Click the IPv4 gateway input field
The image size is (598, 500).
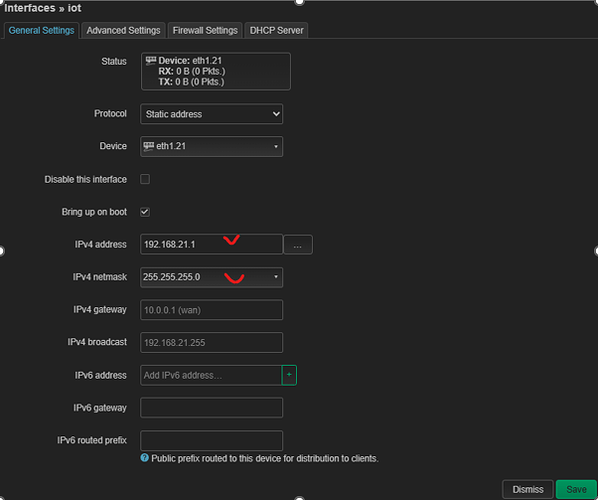coord(212,310)
